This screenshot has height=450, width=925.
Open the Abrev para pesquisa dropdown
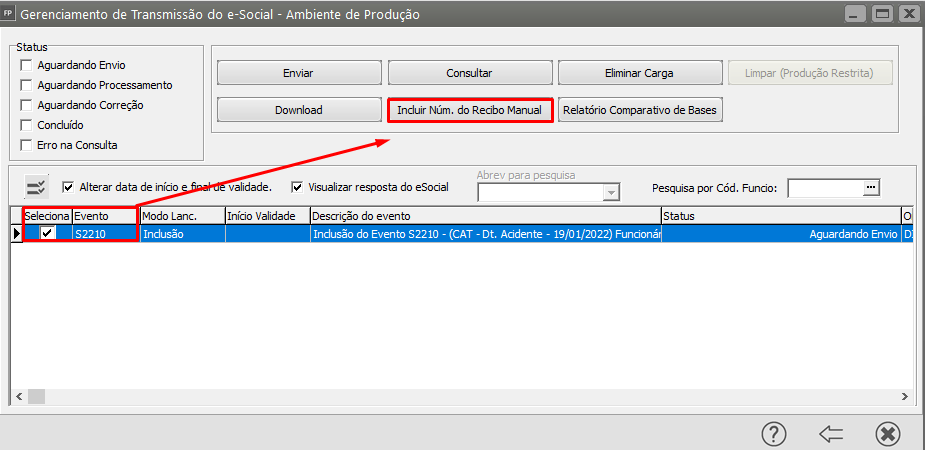pos(611,192)
